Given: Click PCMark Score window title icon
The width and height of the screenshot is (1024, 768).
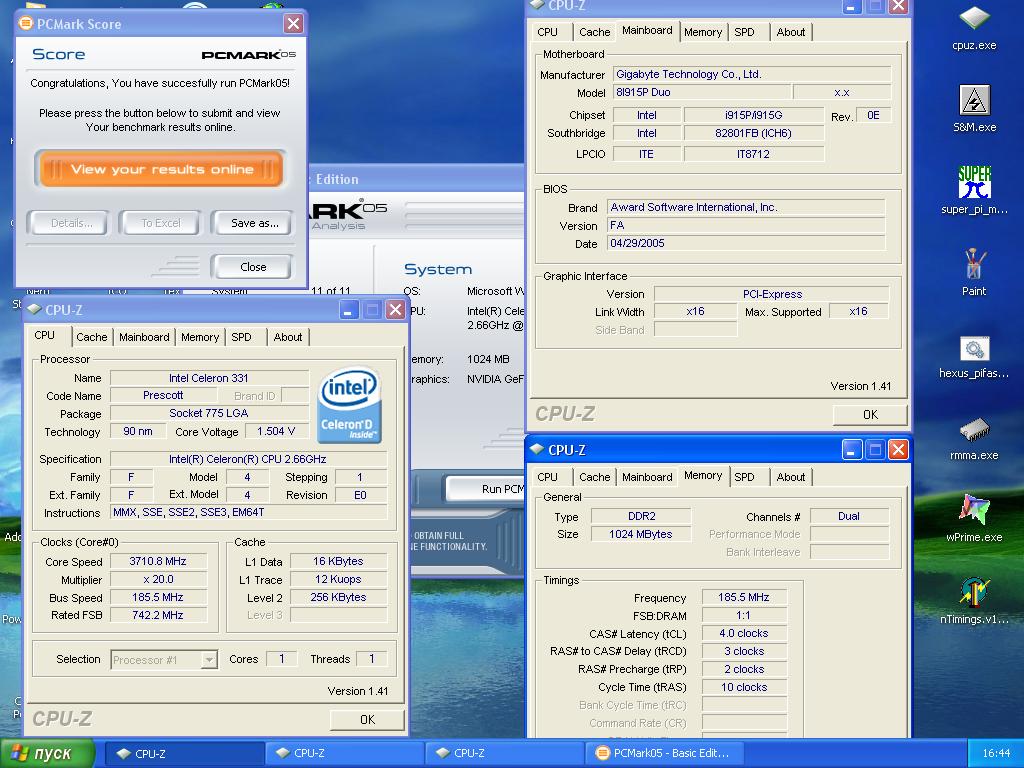Looking at the screenshot, I should 25,24.
